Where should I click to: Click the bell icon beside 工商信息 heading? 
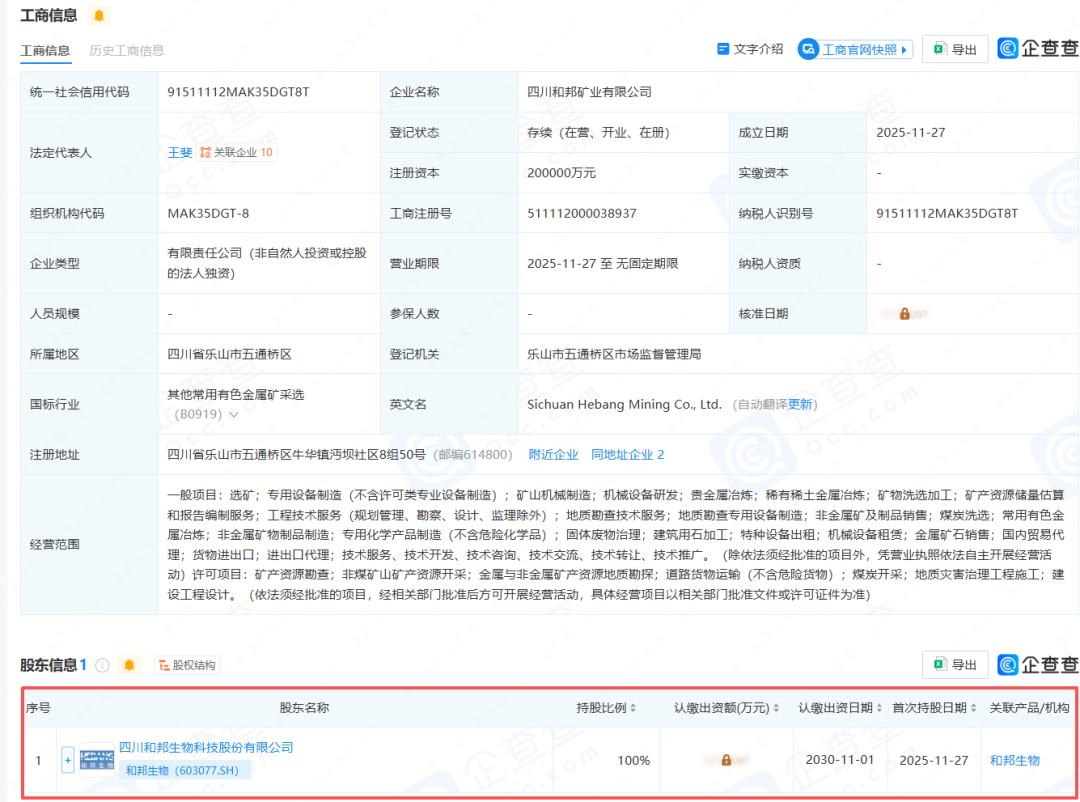pos(98,15)
